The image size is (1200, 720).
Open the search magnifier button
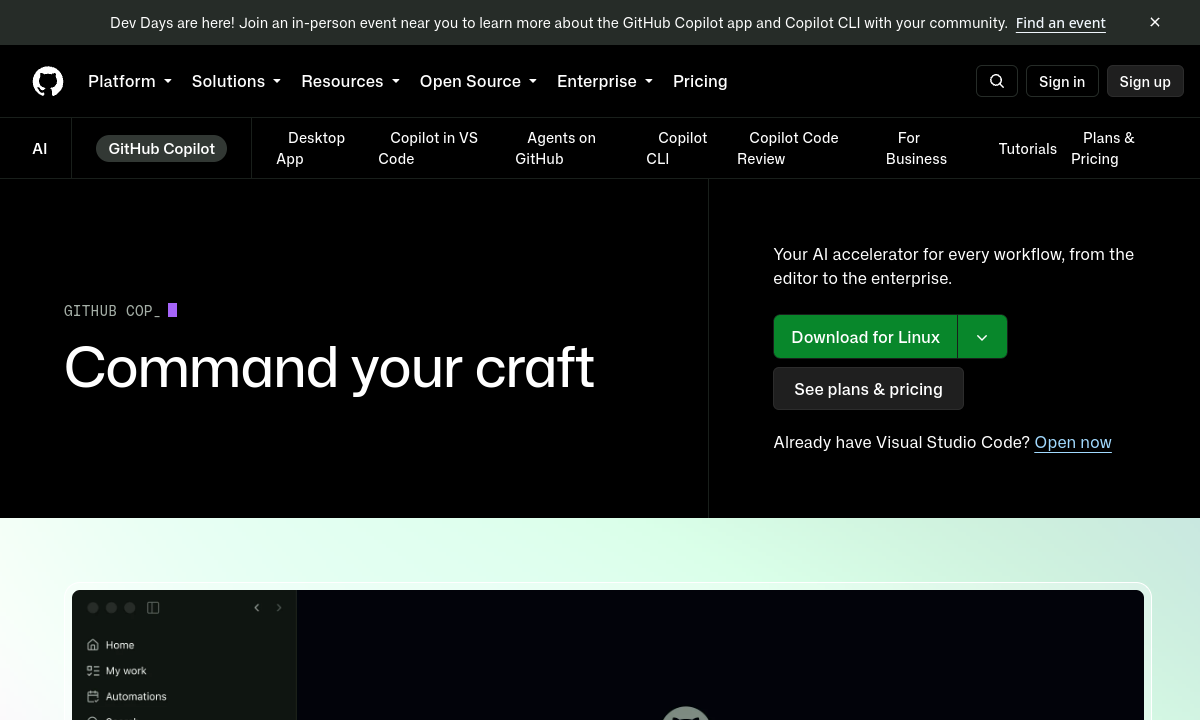pos(997,81)
